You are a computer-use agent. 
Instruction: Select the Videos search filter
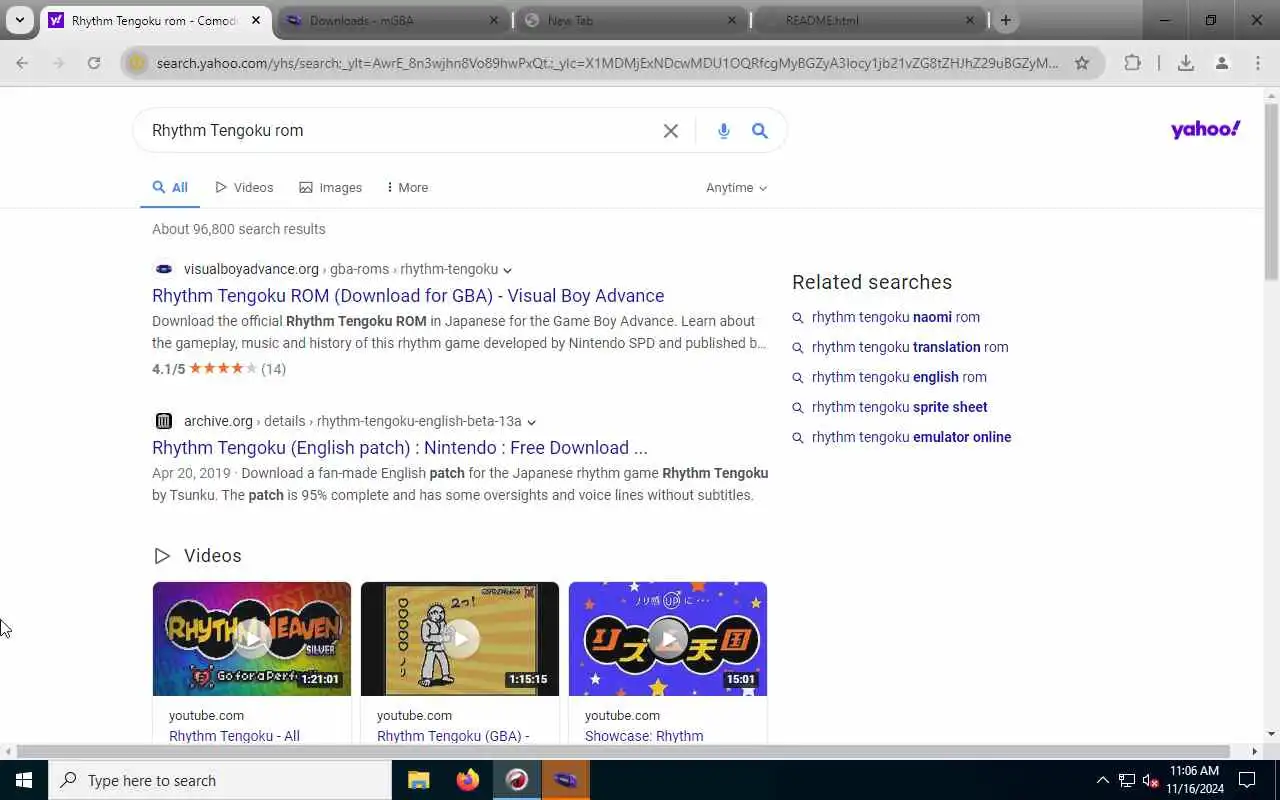pyautogui.click(x=244, y=187)
